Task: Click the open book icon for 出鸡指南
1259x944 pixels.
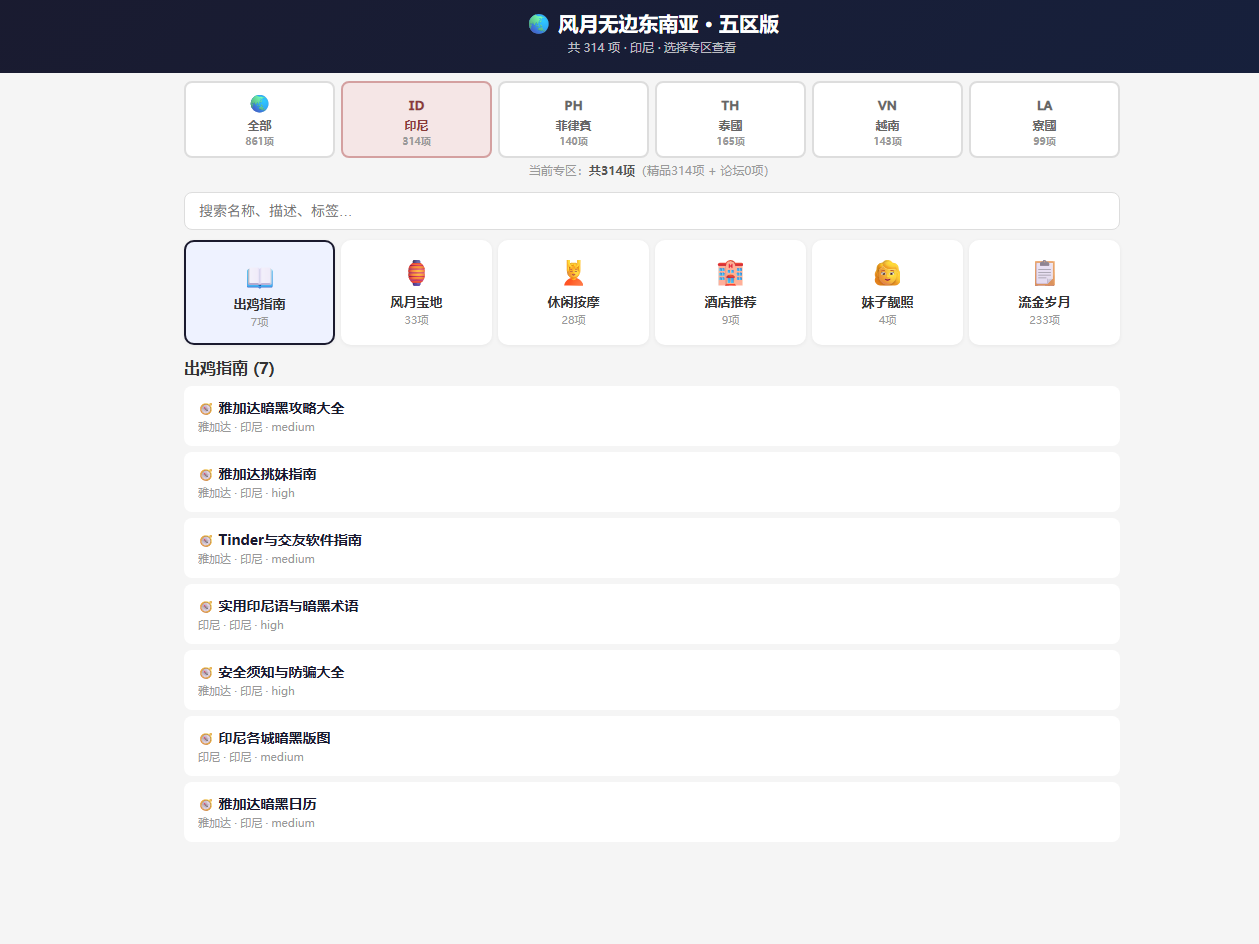Action: (259, 278)
